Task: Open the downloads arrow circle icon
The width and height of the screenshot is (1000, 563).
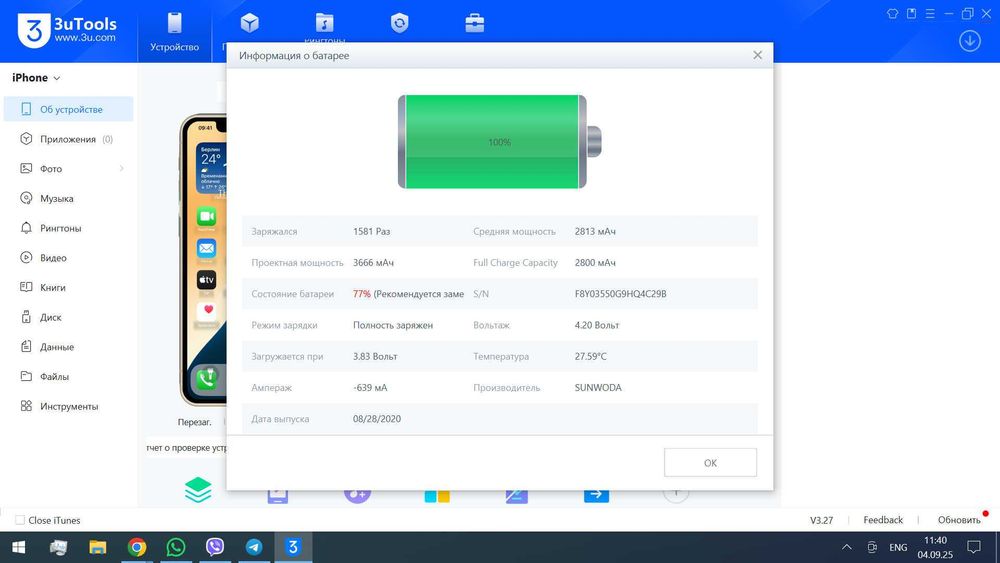Action: [x=969, y=41]
